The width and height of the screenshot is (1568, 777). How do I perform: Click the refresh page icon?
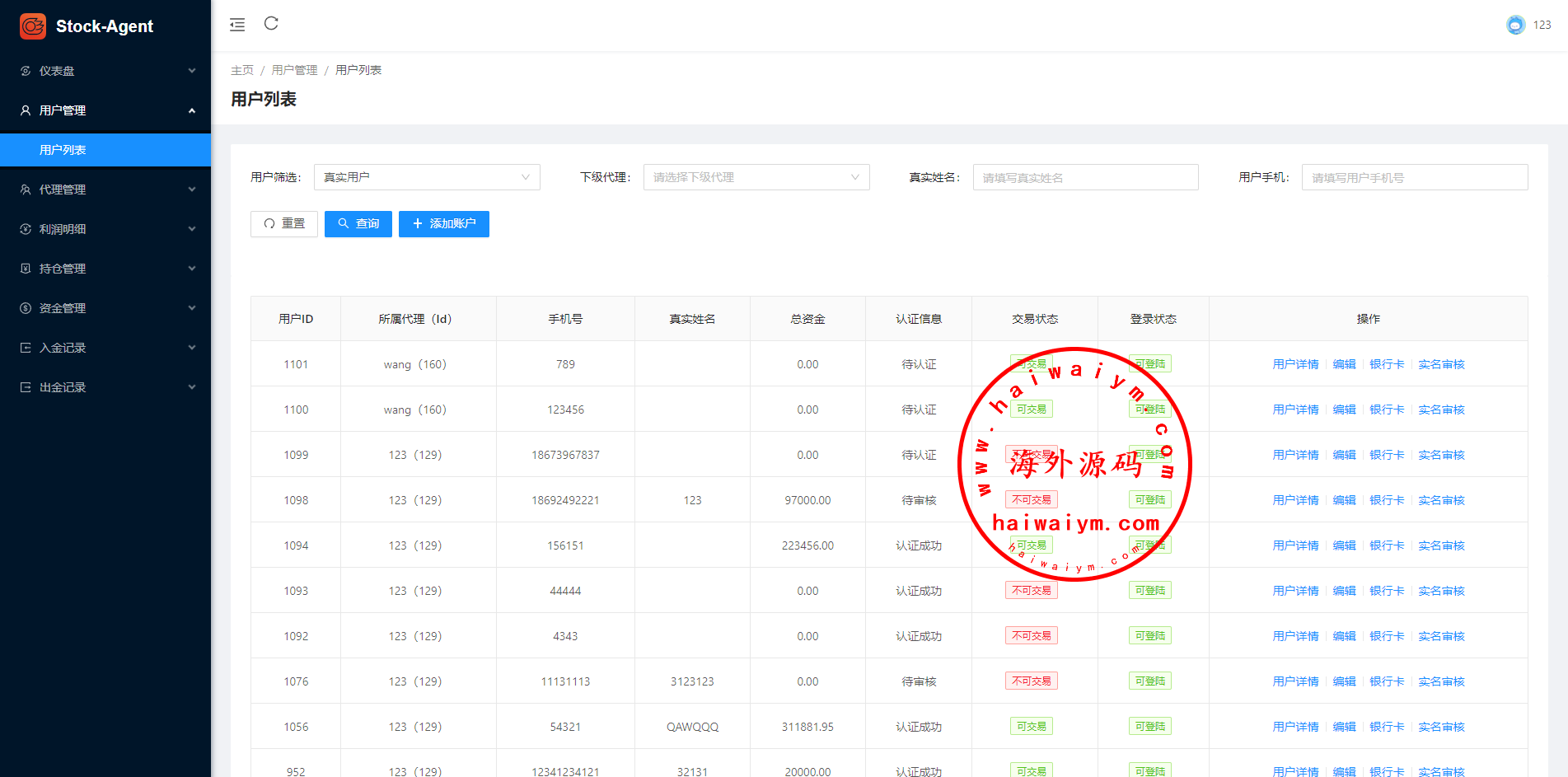[x=271, y=24]
